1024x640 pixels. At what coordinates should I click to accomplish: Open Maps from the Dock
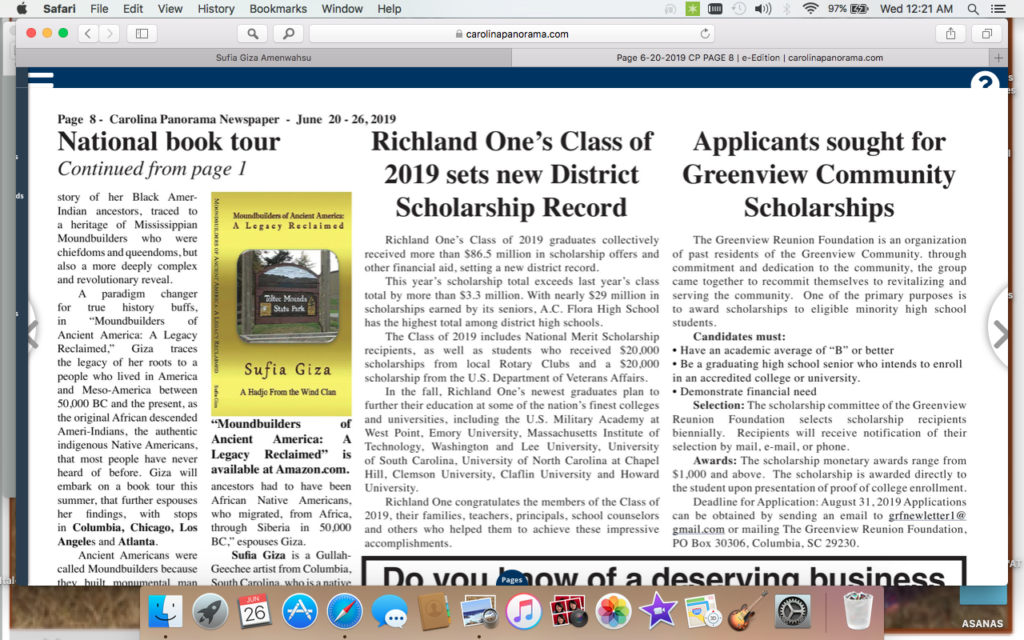(x=702, y=612)
